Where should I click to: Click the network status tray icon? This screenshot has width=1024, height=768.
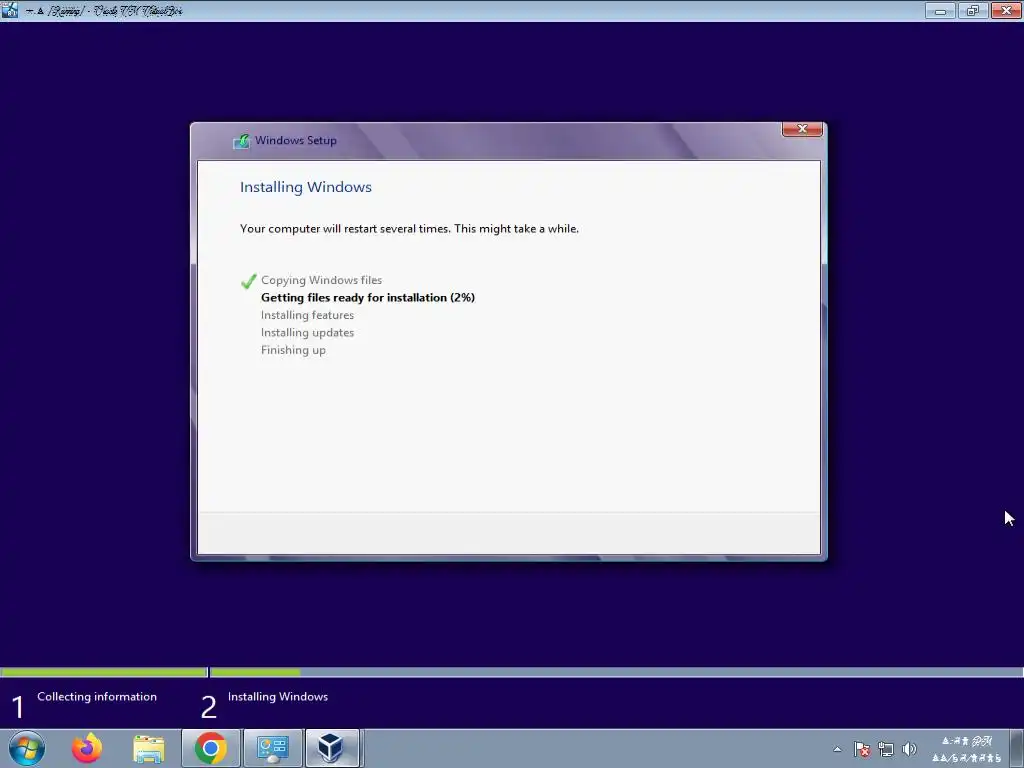pos(886,749)
